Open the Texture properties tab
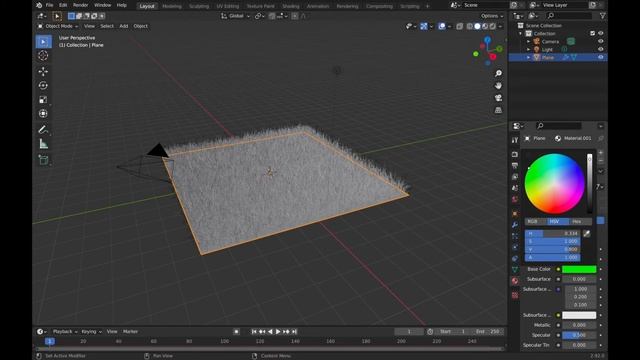 click(x=515, y=295)
